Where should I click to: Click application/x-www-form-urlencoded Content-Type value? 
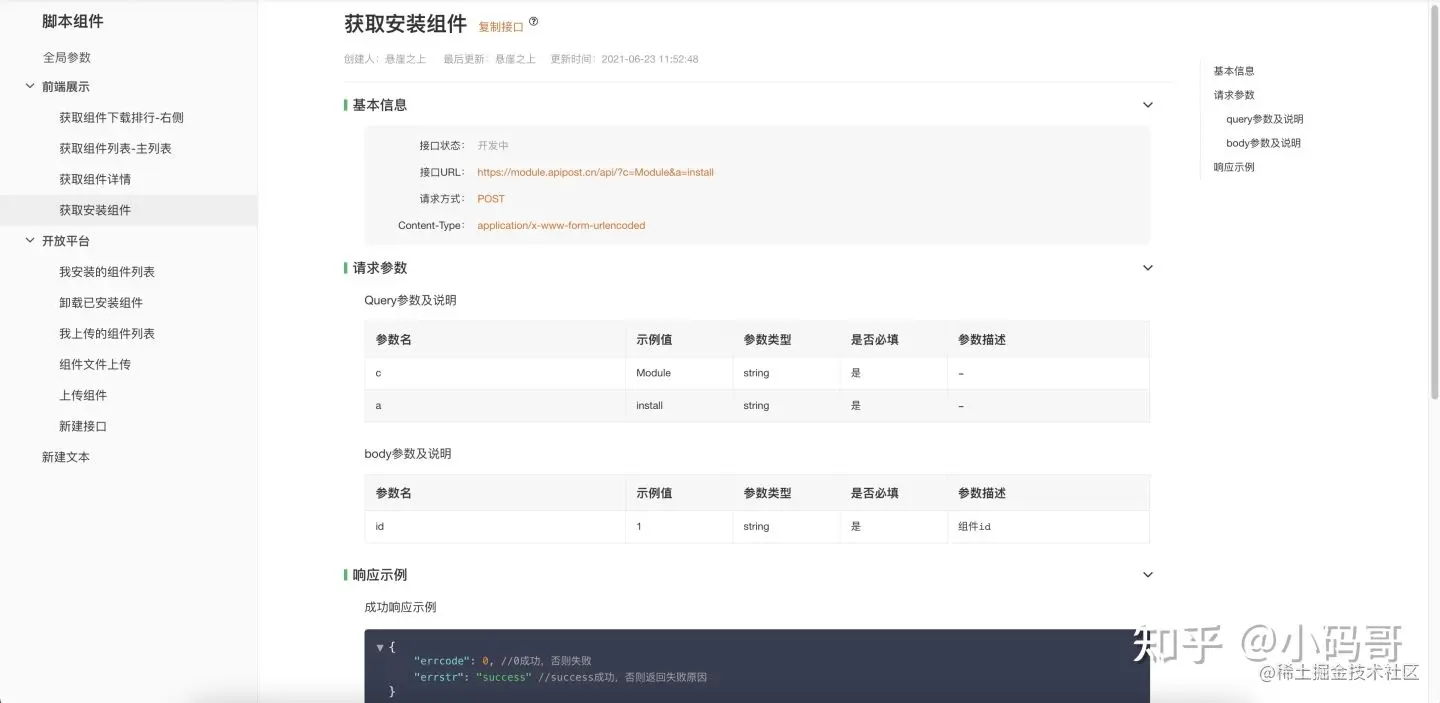(x=561, y=226)
